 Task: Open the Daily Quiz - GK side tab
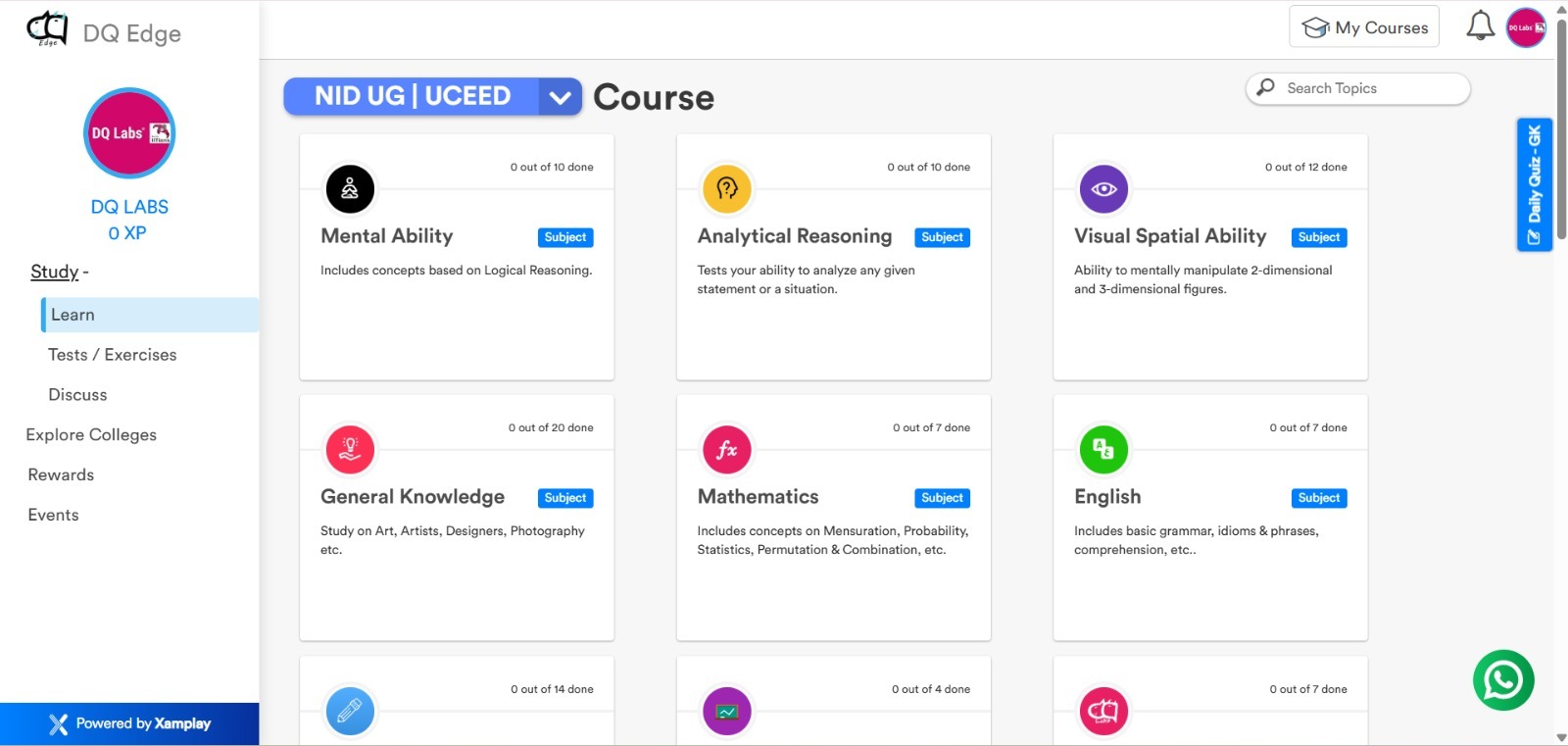(1535, 184)
